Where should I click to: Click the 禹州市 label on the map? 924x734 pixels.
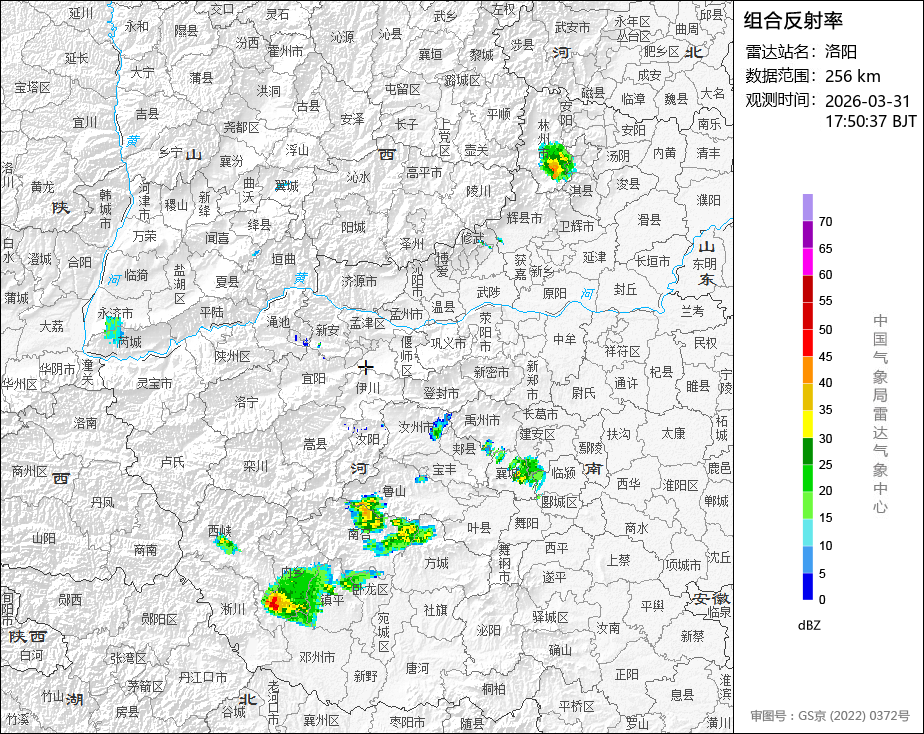[x=481, y=420]
